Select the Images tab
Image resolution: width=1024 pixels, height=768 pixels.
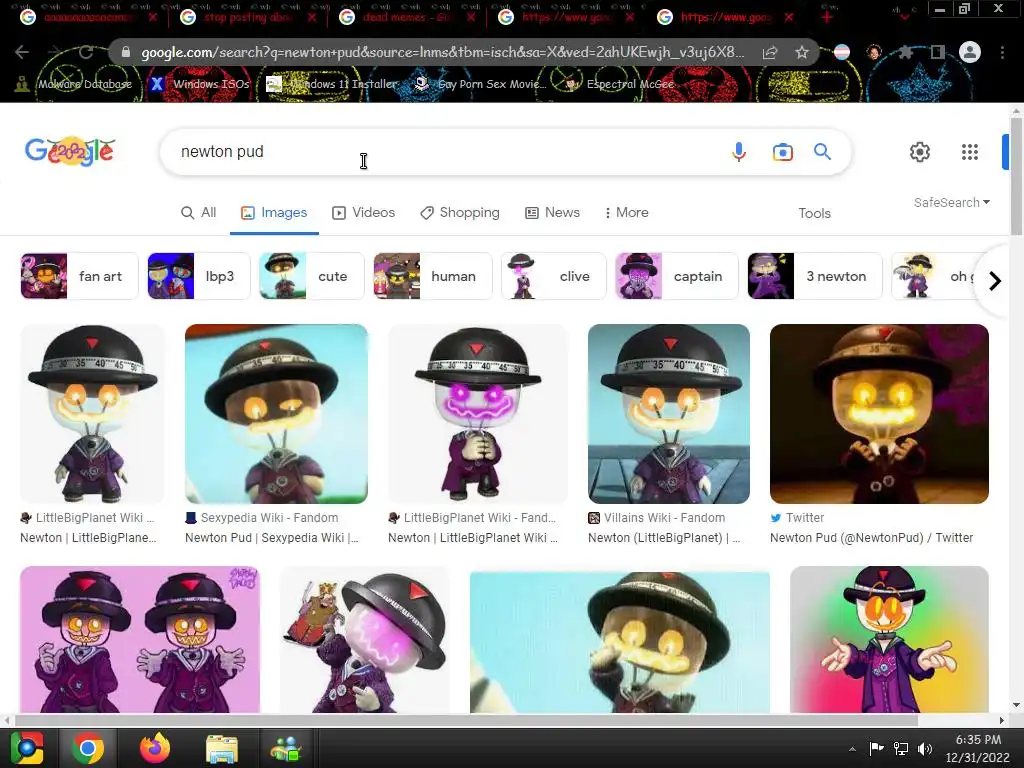click(x=274, y=212)
